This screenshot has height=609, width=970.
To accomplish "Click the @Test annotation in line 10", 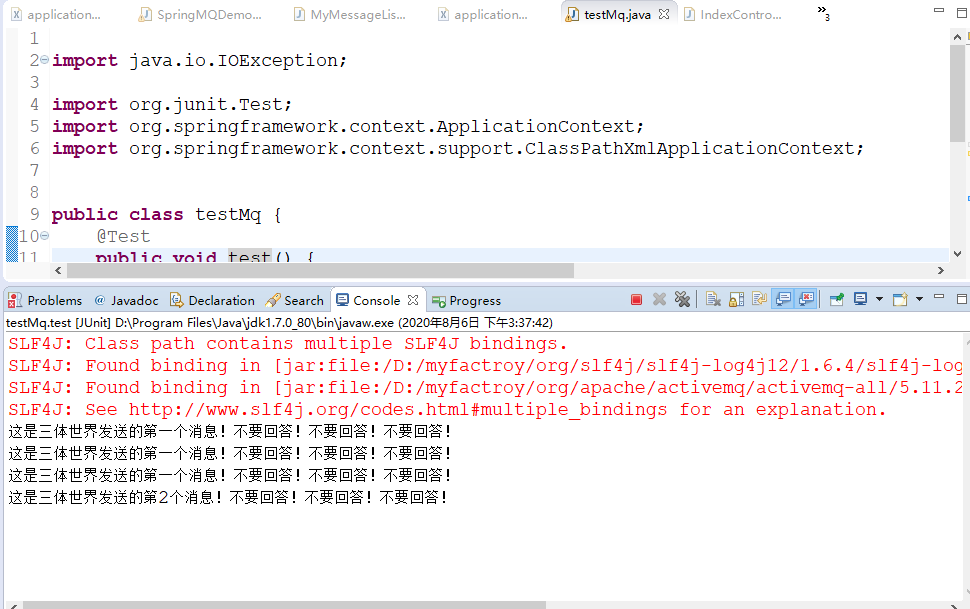I will coord(123,236).
